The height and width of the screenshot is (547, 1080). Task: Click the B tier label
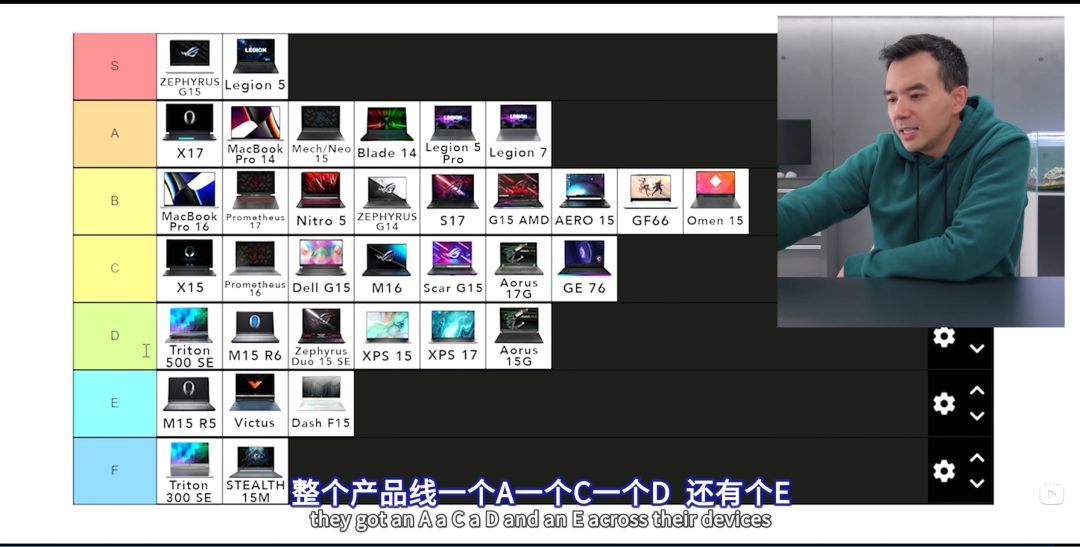click(x=115, y=201)
